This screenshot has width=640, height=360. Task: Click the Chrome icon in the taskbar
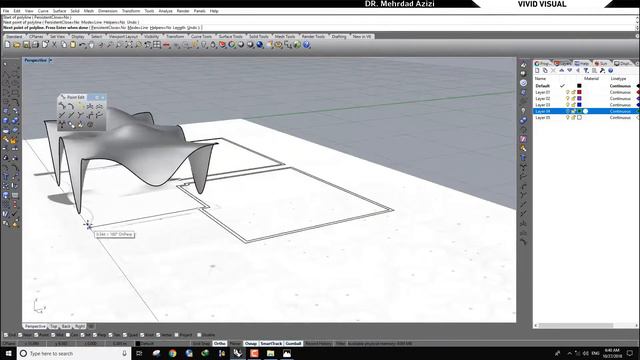point(173,353)
